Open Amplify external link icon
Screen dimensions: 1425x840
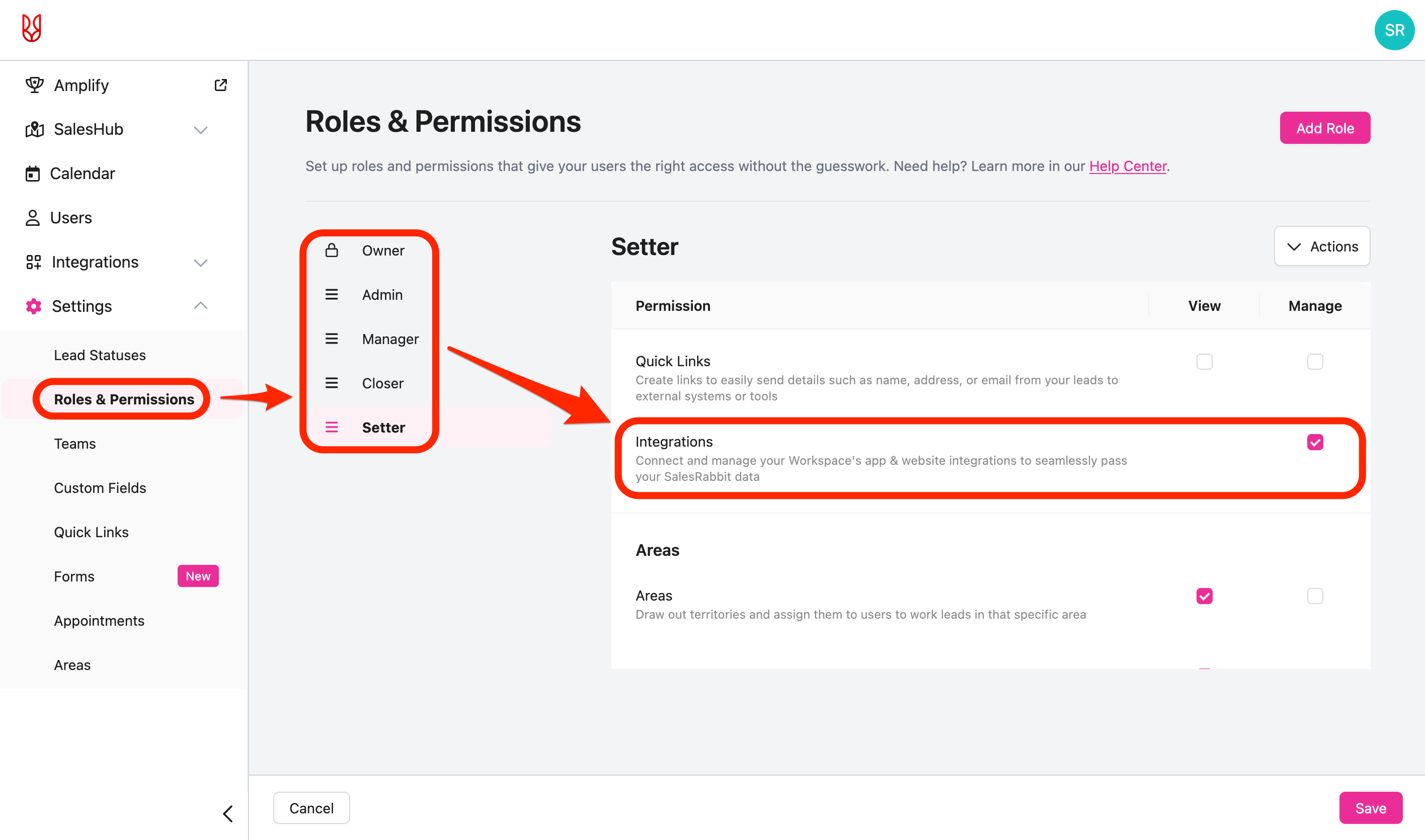coord(221,85)
